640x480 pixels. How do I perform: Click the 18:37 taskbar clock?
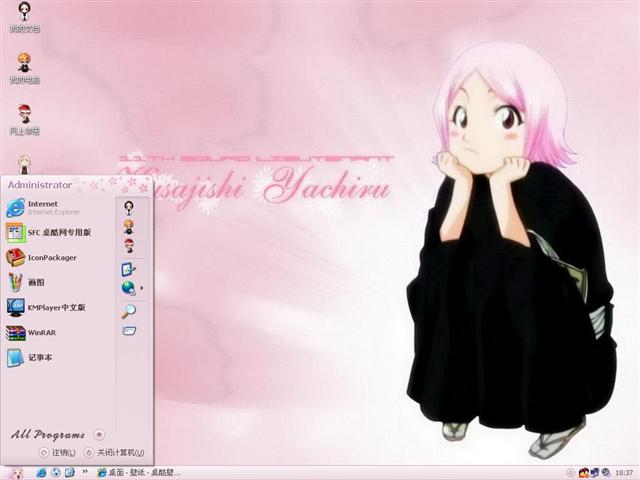point(624,473)
